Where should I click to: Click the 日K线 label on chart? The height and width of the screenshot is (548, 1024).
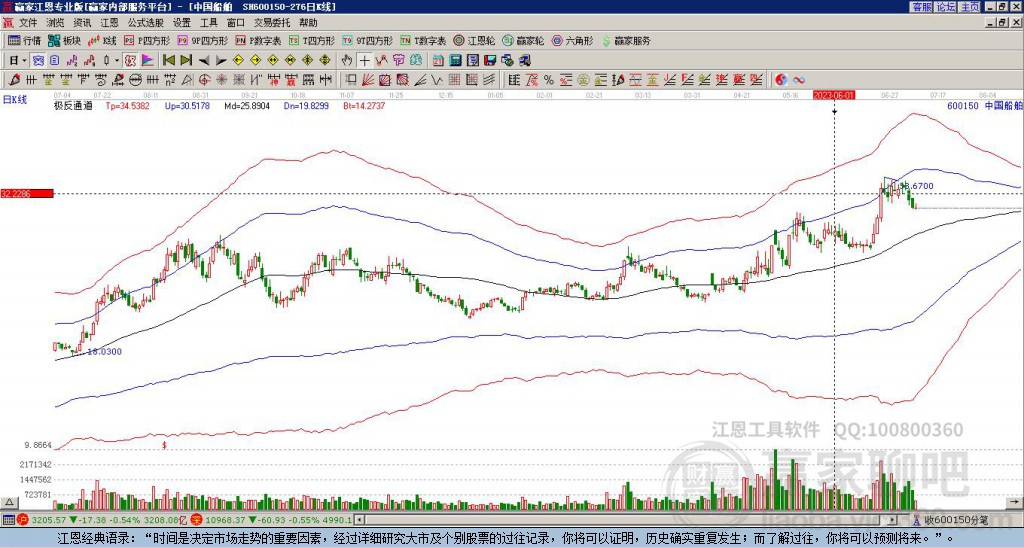coord(15,100)
